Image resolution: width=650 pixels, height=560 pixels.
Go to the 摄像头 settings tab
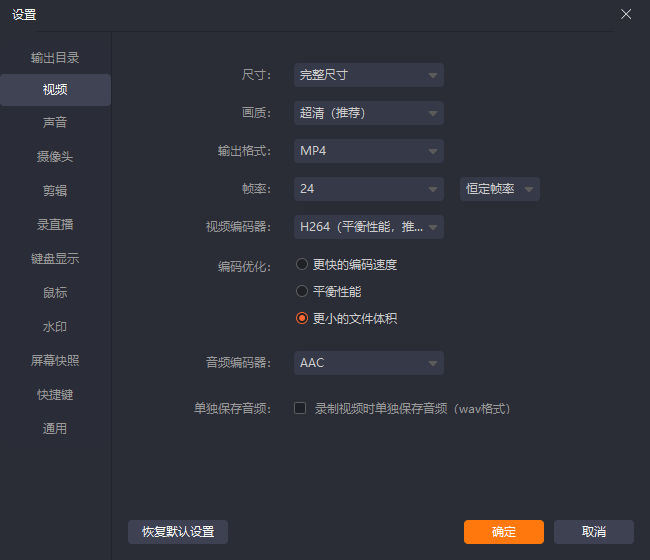55,157
